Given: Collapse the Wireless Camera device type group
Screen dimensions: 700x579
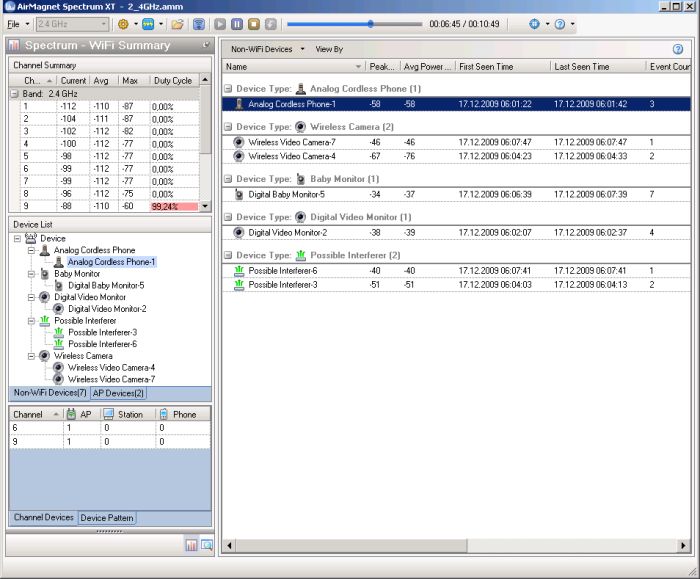Looking at the screenshot, I should pos(228,127).
